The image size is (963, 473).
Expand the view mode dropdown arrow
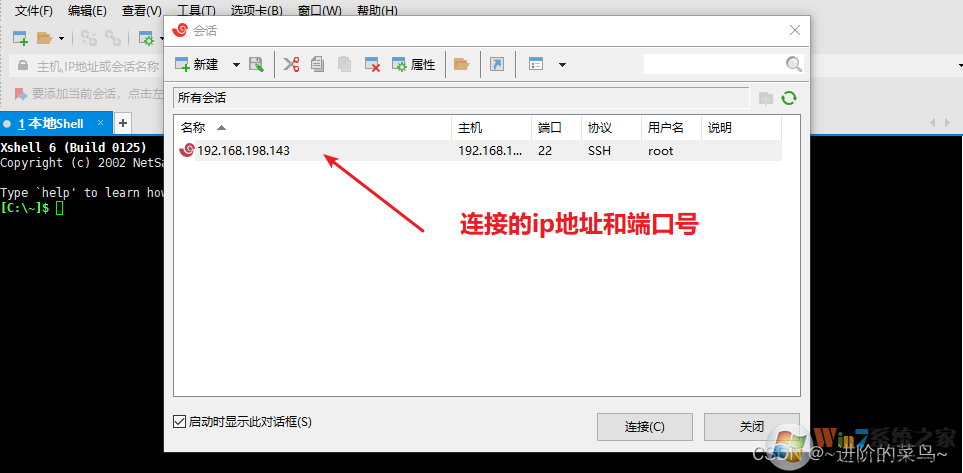562,64
